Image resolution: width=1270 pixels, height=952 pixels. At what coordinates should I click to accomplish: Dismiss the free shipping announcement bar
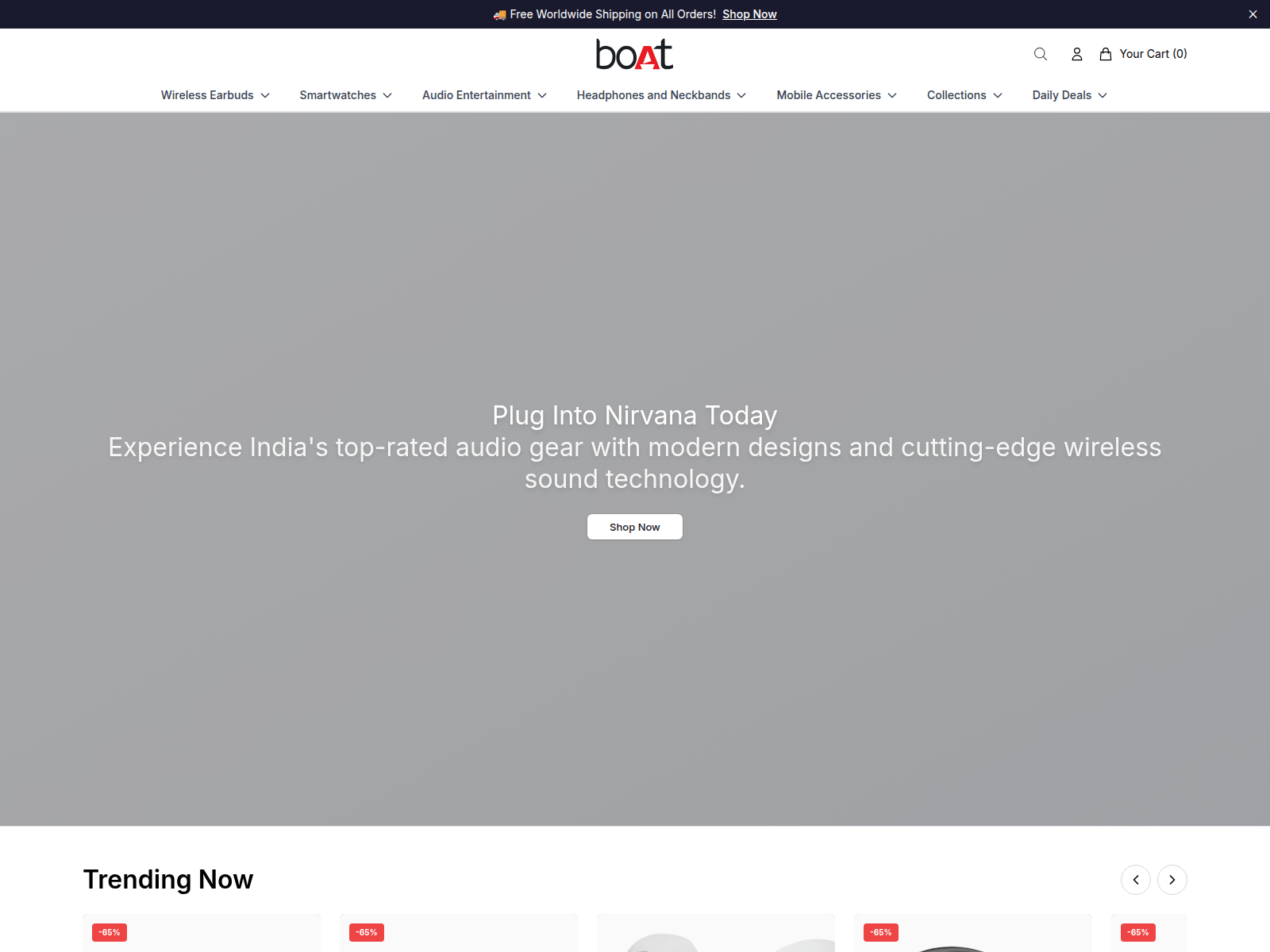[x=1253, y=14]
